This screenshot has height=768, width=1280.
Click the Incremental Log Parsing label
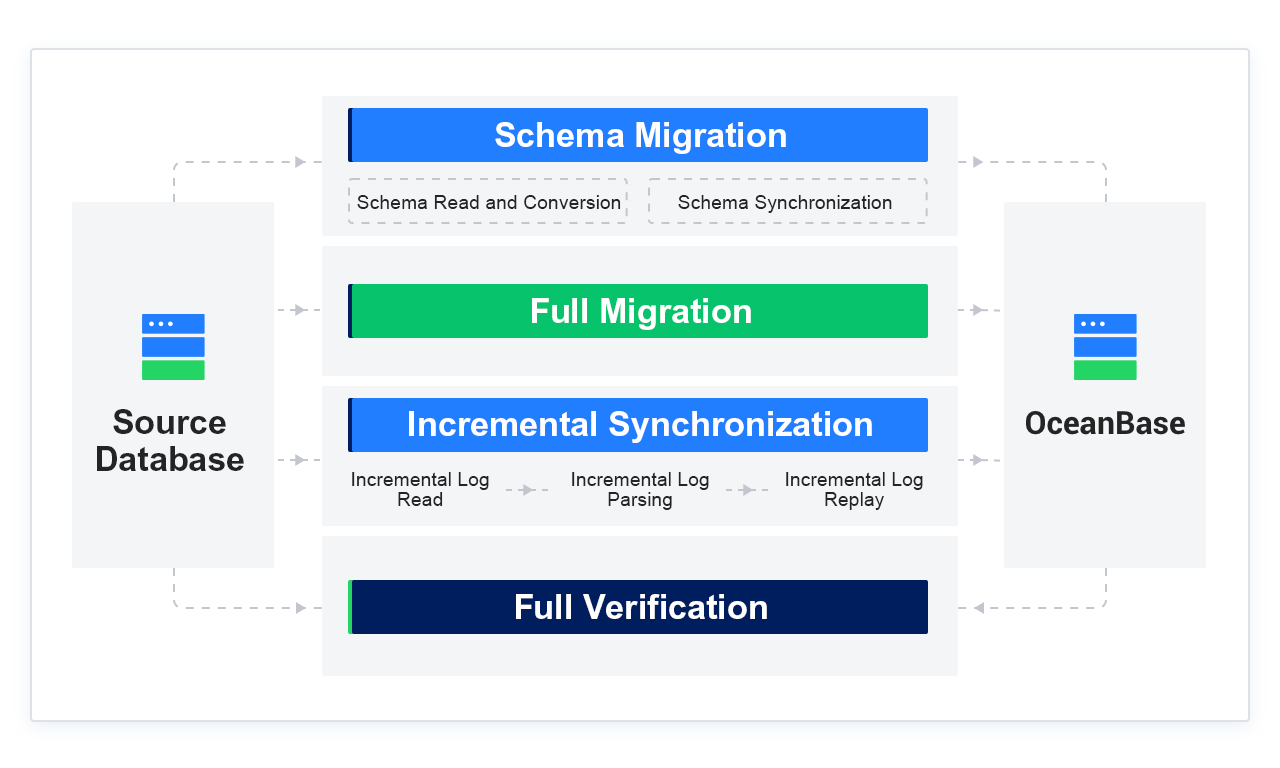click(x=640, y=490)
